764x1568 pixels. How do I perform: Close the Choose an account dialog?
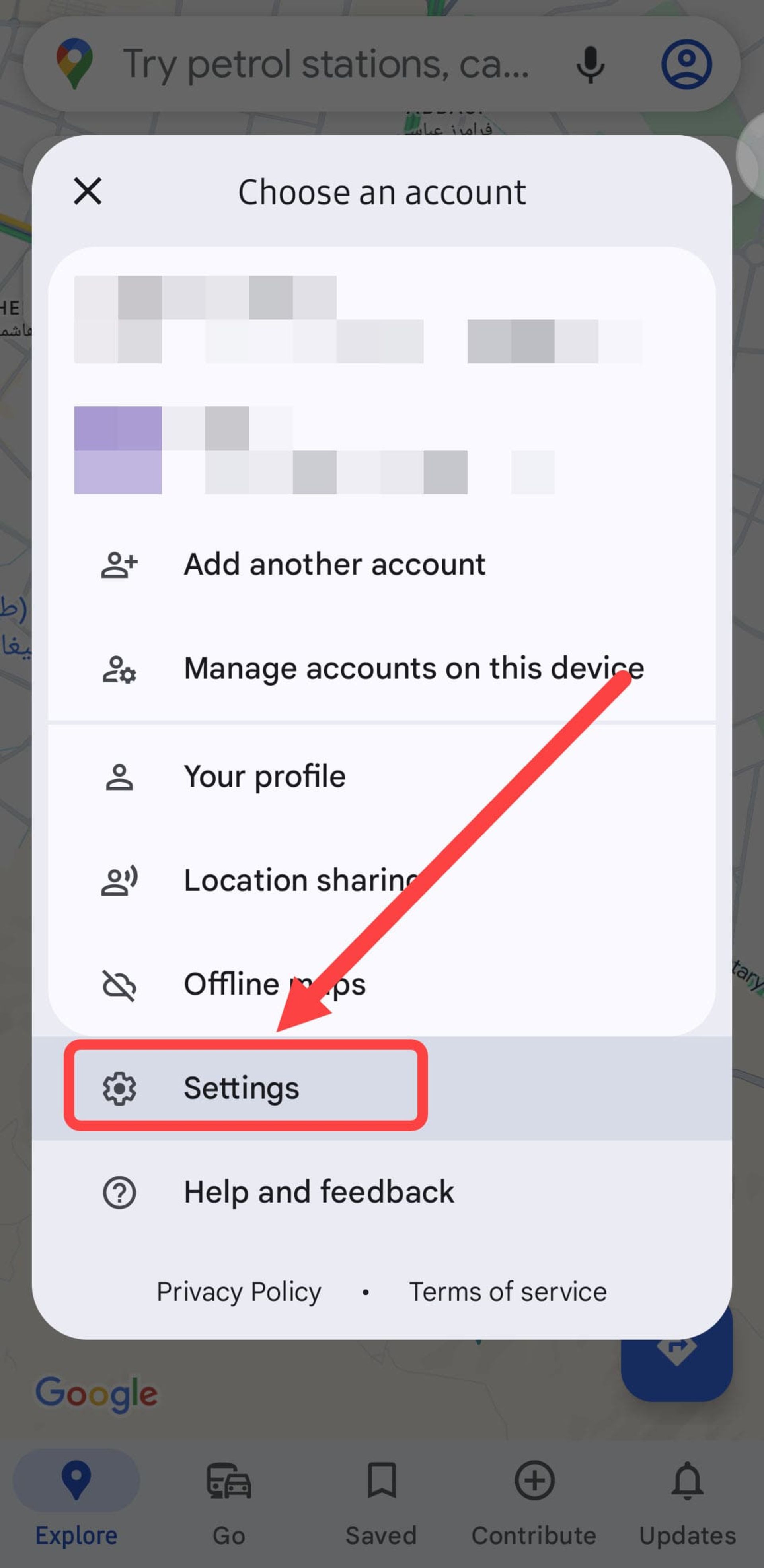[87, 190]
